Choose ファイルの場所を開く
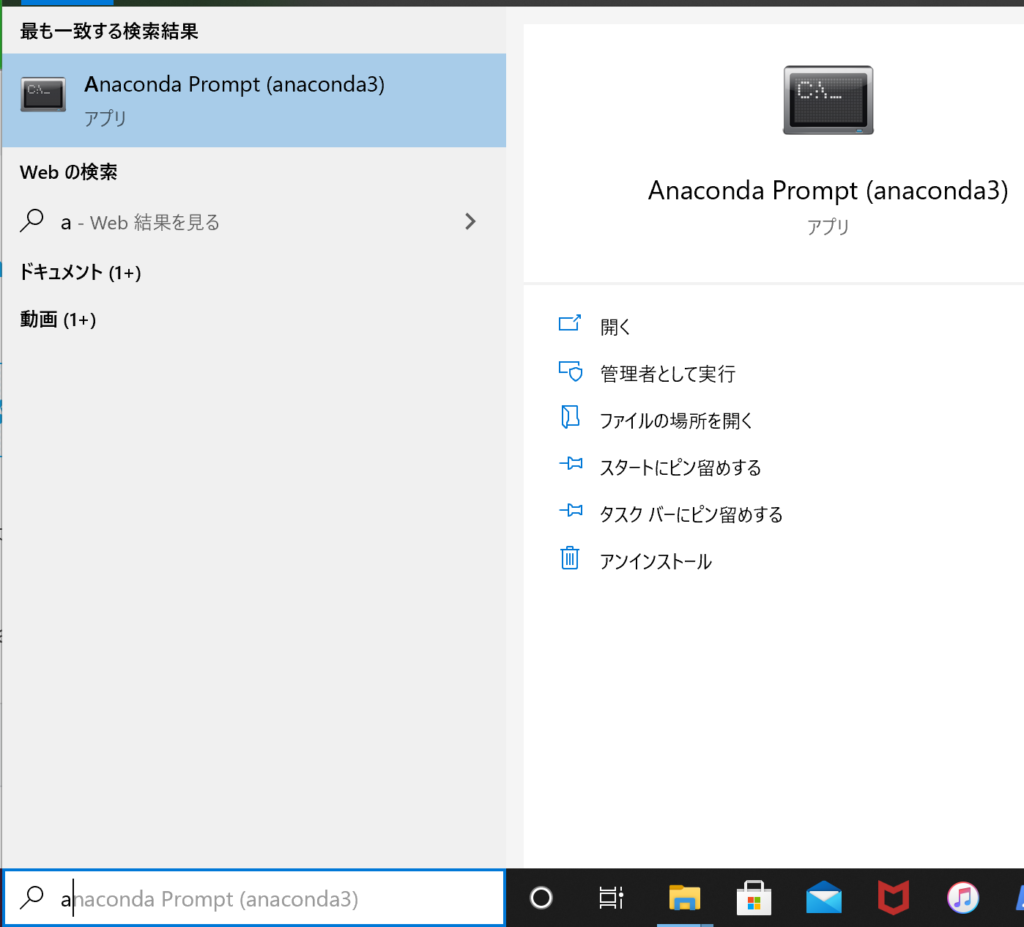 coord(676,421)
